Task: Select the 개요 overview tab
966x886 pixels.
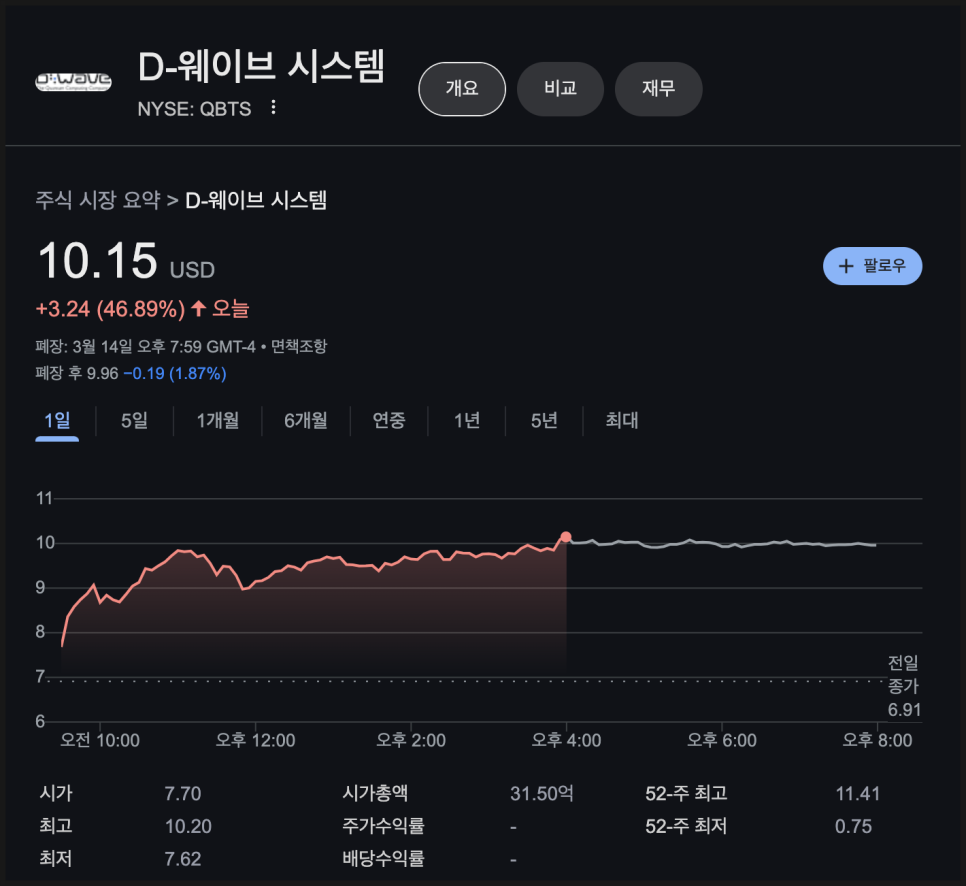Action: (462, 89)
